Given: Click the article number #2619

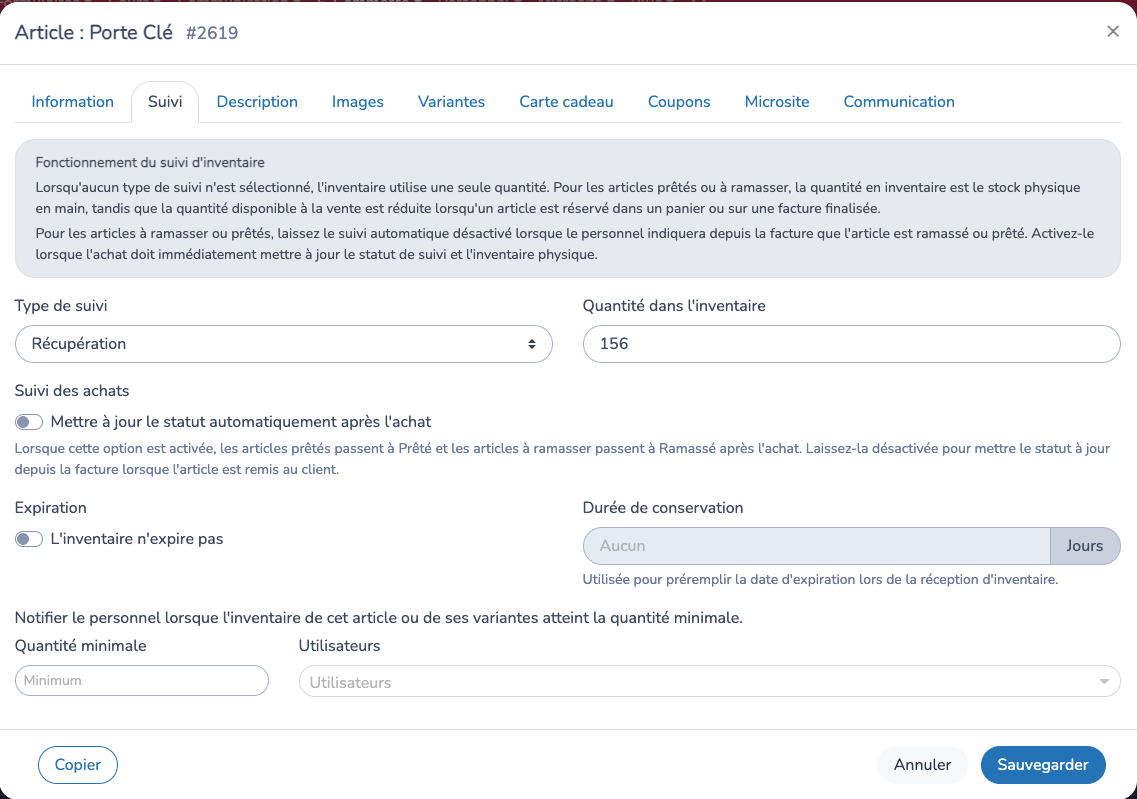Looking at the screenshot, I should pyautogui.click(x=212, y=33).
